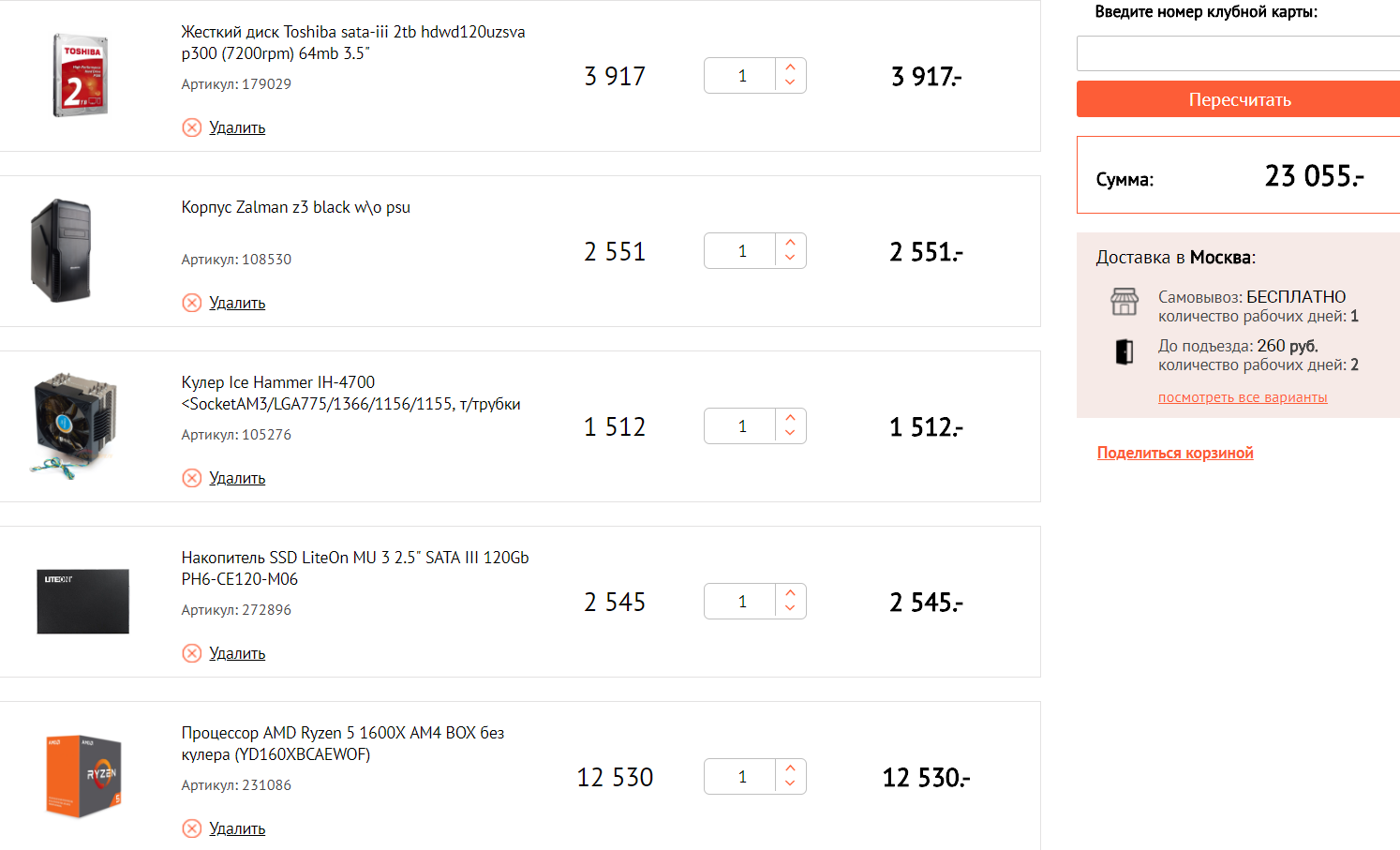Increase quantity of Toshiba hard drive
Screen dimensions: 1400x850
[790, 67]
